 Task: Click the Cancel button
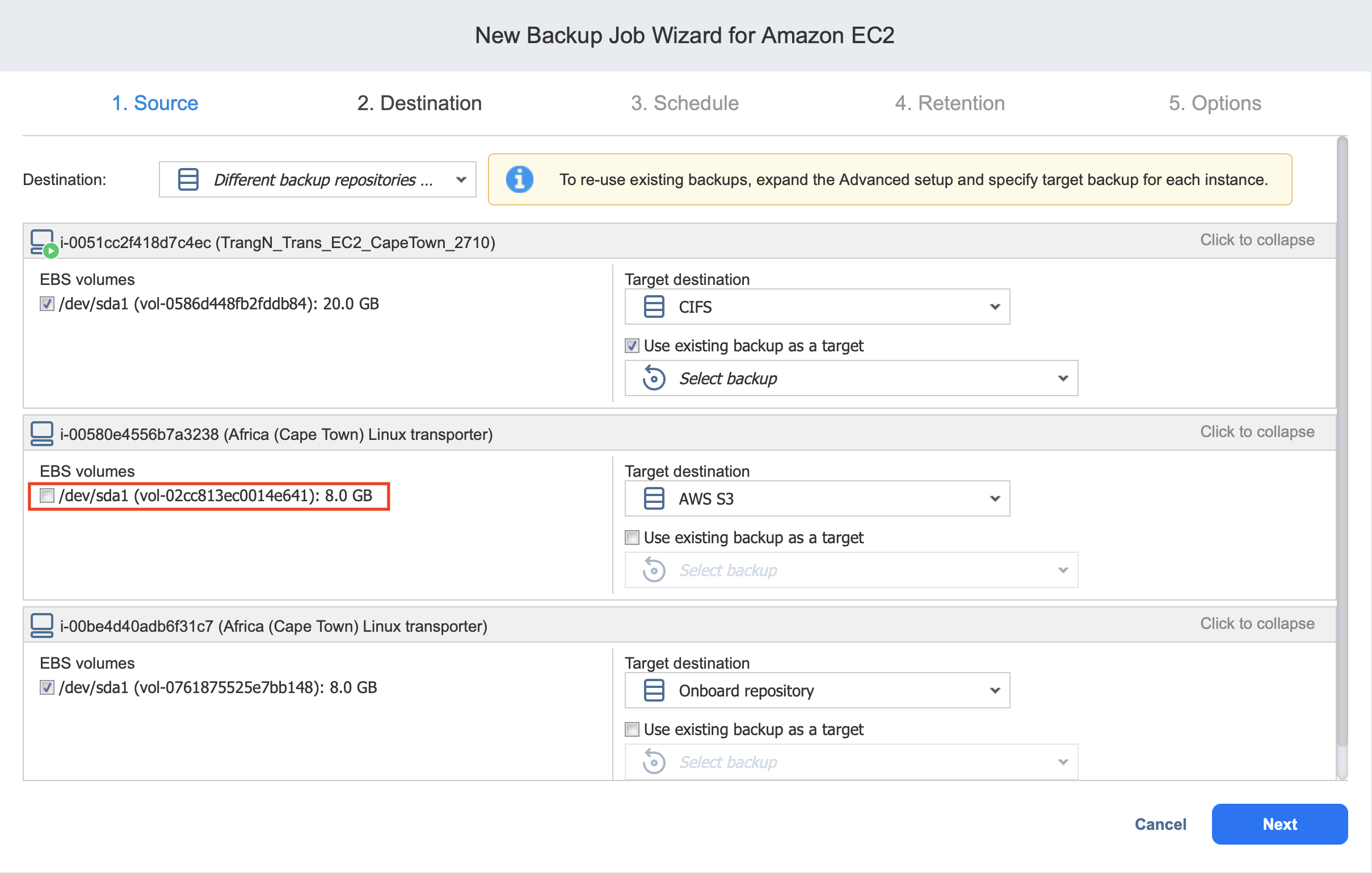tap(1160, 824)
